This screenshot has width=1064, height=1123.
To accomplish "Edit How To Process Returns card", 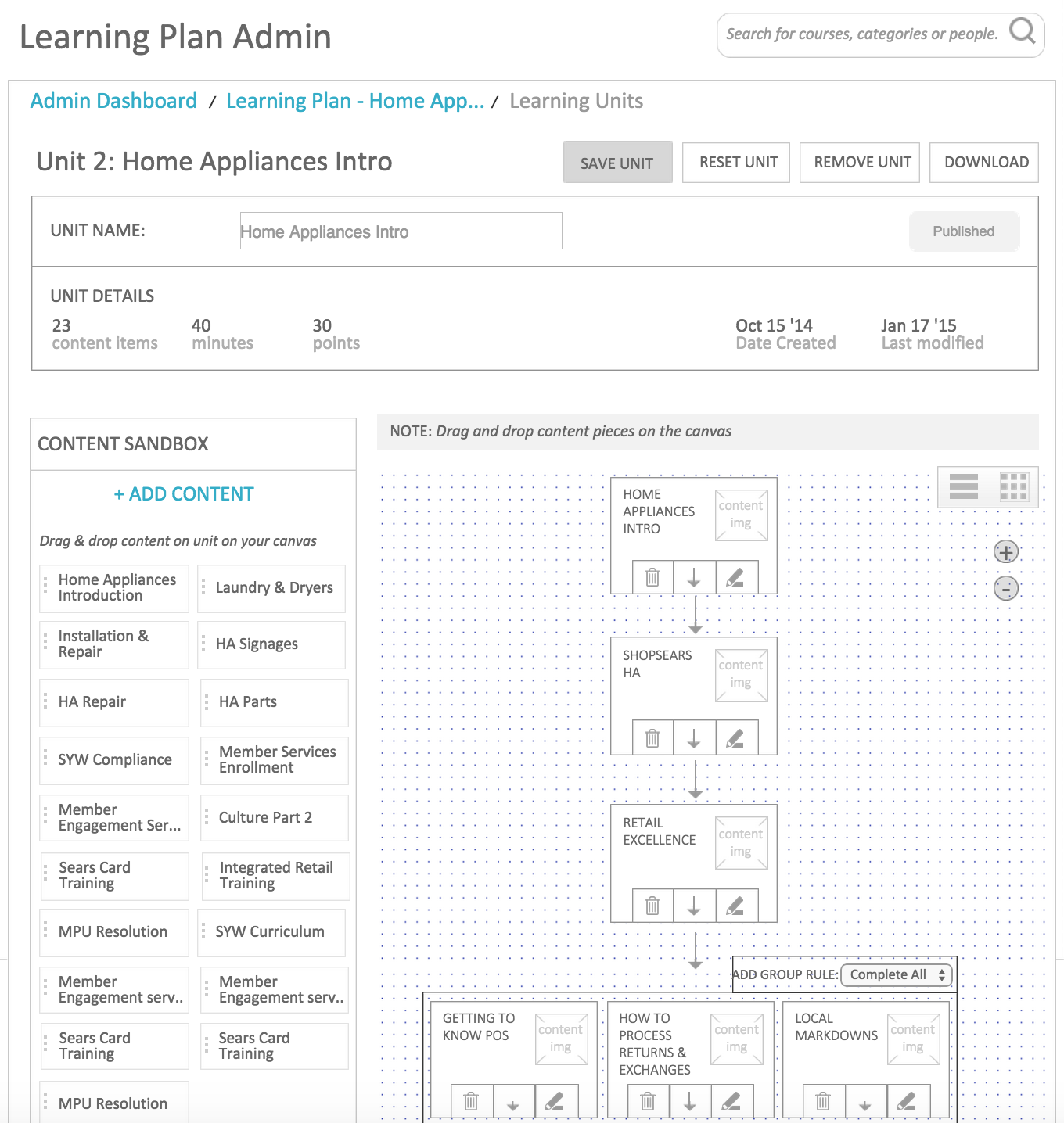I will tap(732, 1101).
